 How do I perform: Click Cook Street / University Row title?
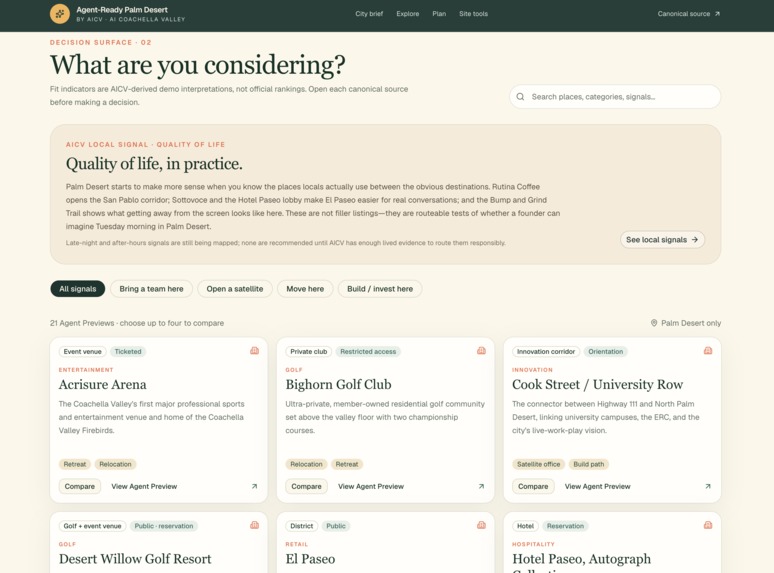click(x=597, y=384)
